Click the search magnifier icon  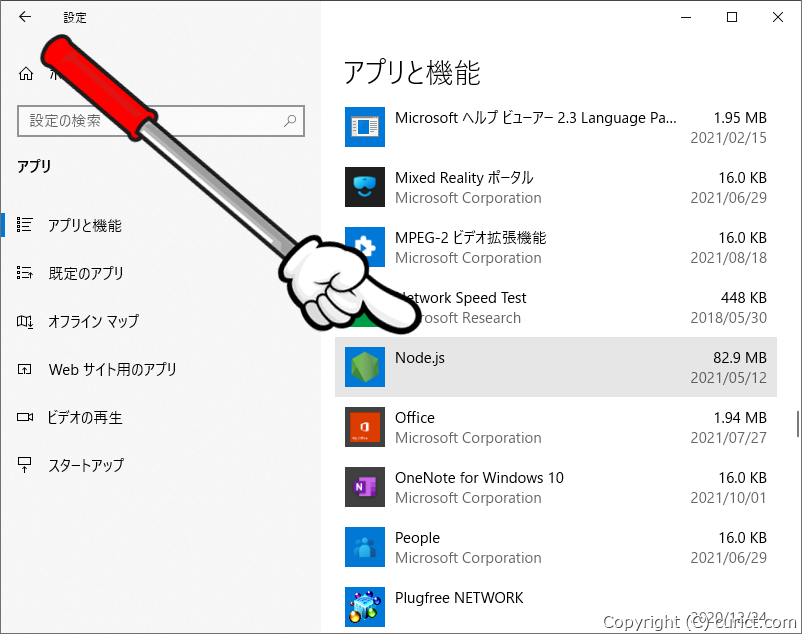click(290, 121)
